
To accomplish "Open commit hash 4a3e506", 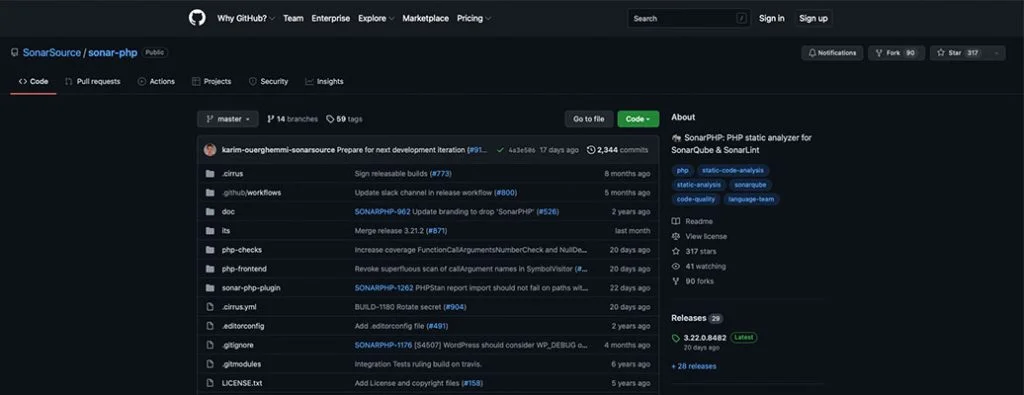I will click(x=521, y=150).
